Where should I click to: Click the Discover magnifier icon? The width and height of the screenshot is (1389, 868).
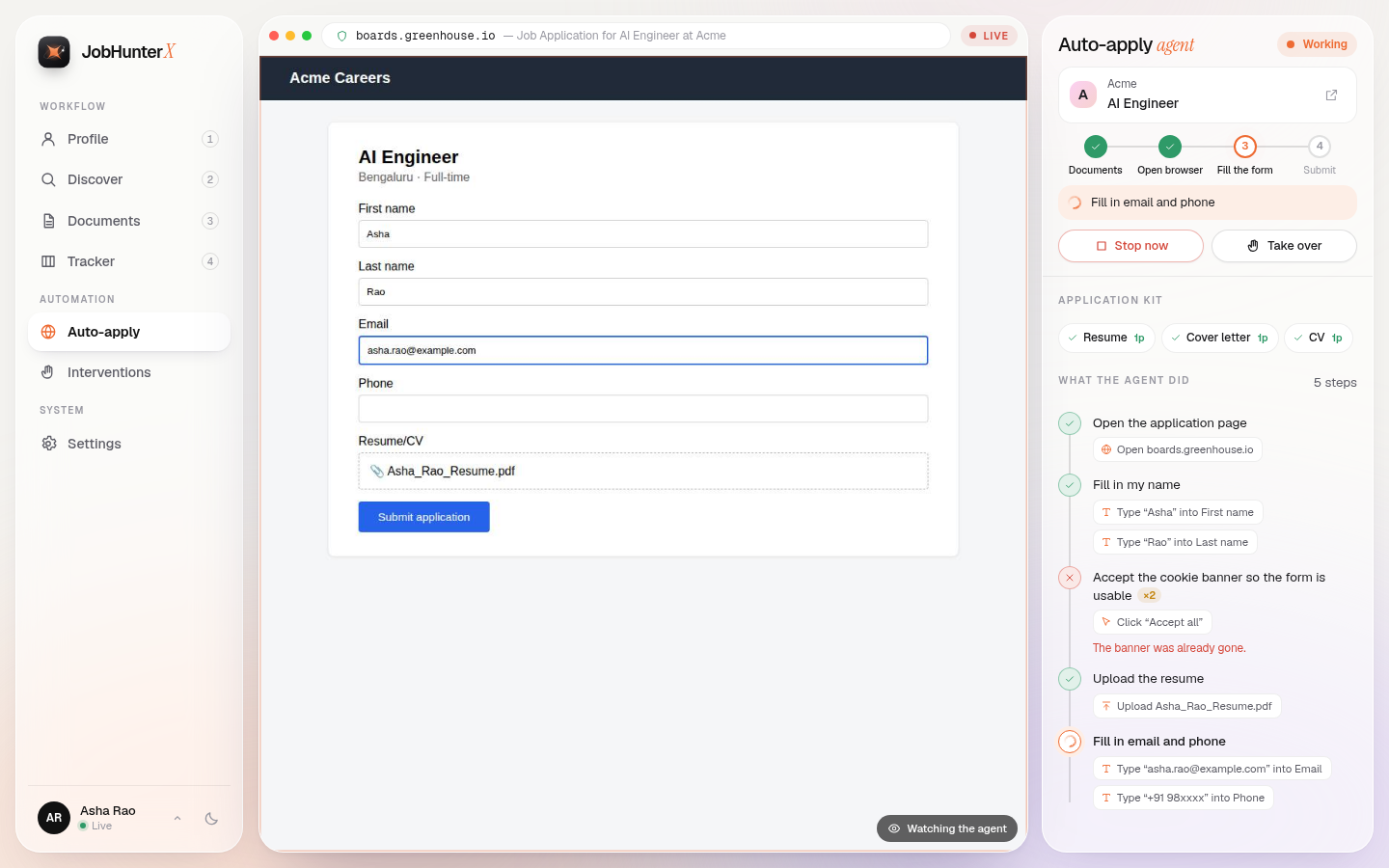click(x=48, y=179)
